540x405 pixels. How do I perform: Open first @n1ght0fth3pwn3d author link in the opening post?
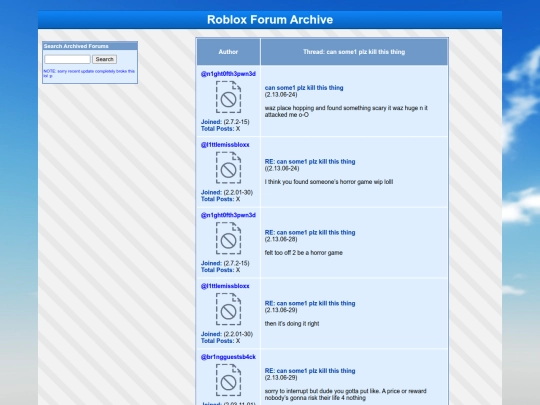point(228,74)
